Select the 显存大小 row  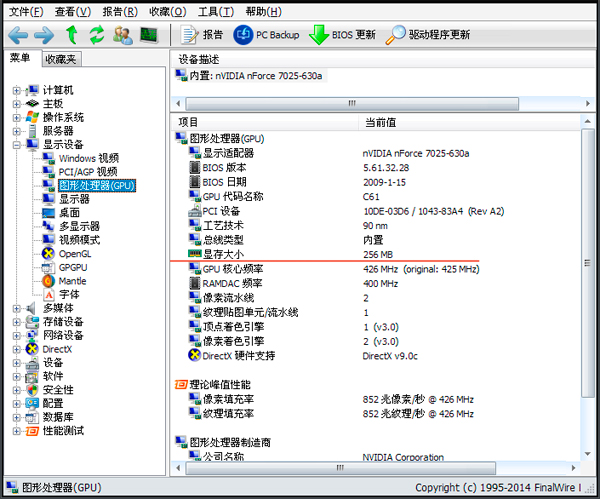tap(375, 254)
